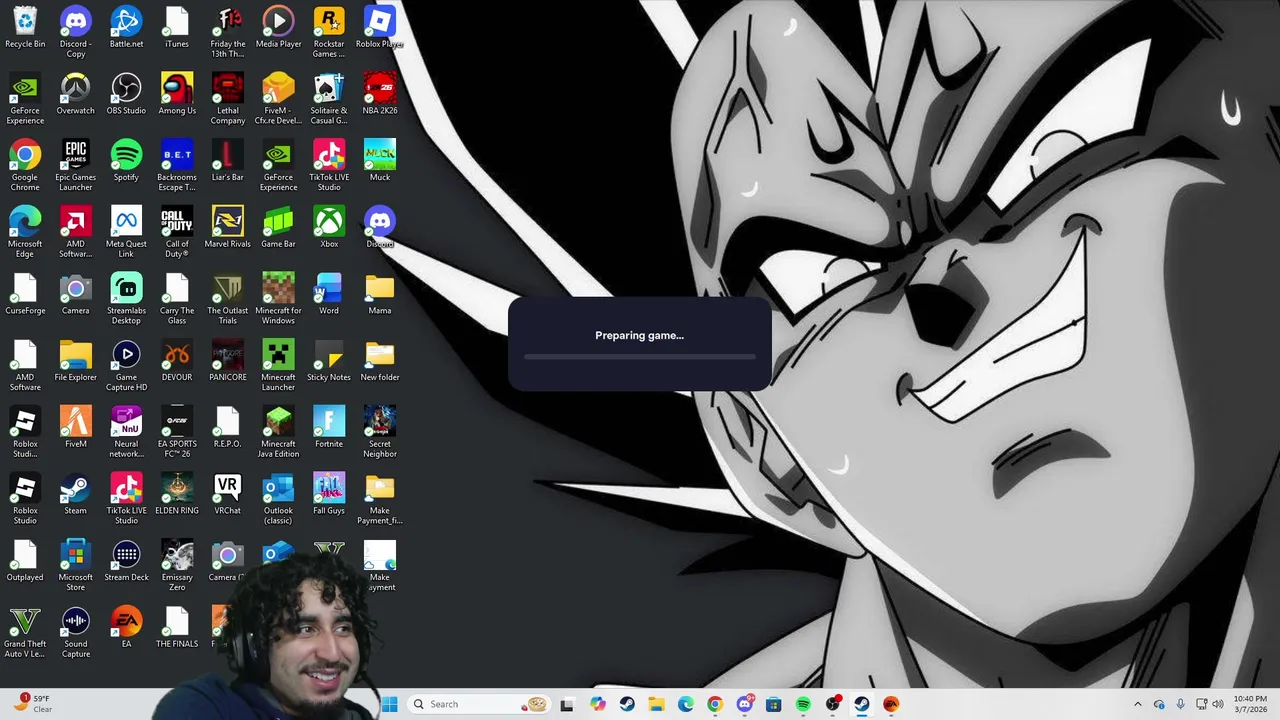The image size is (1280, 720).
Task: Select the Roblox Player desktop icon
Action: 380,28
